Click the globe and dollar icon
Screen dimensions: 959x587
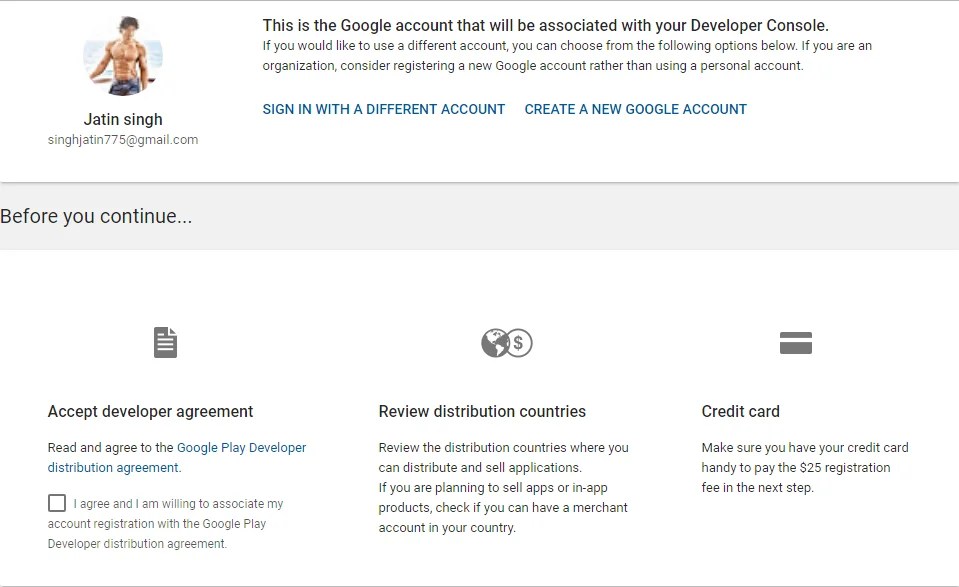pyautogui.click(x=506, y=343)
